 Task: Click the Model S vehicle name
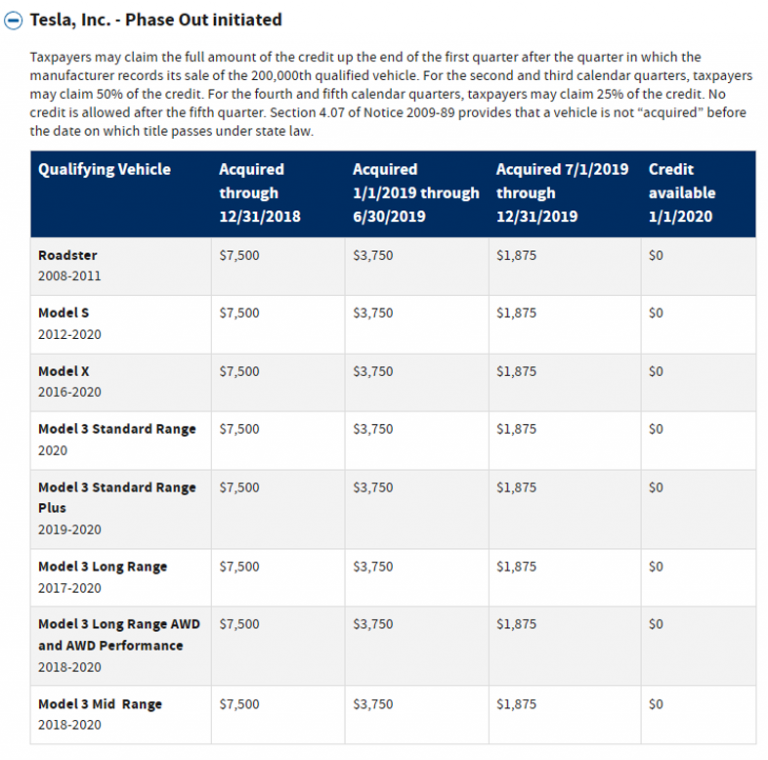[x=64, y=313]
